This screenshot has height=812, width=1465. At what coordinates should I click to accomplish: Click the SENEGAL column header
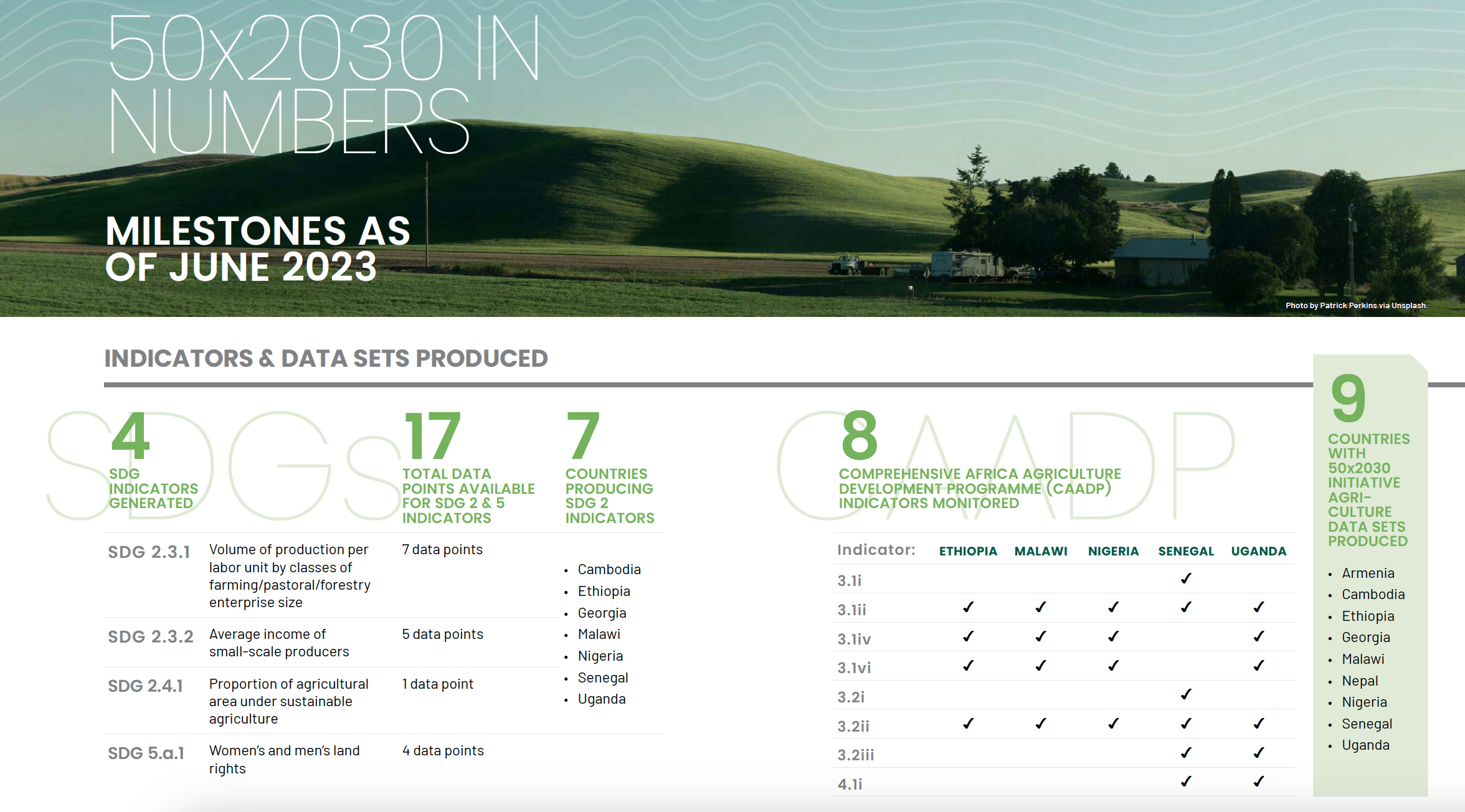(x=1186, y=551)
